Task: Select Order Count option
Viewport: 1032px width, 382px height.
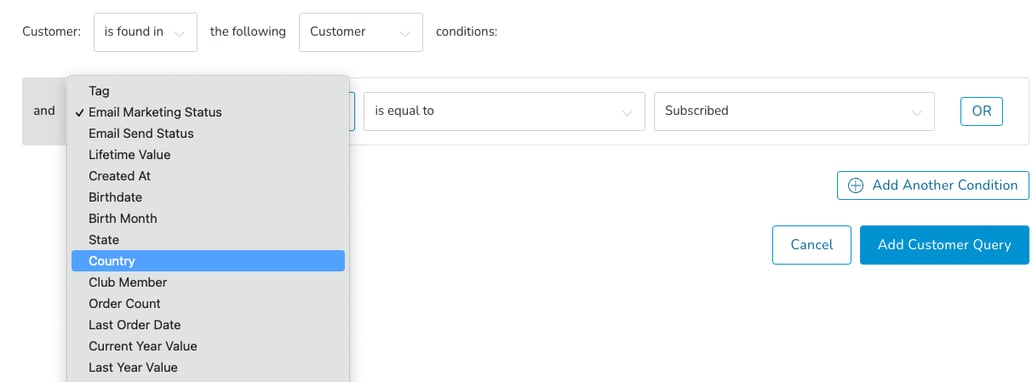Action: click(208, 304)
